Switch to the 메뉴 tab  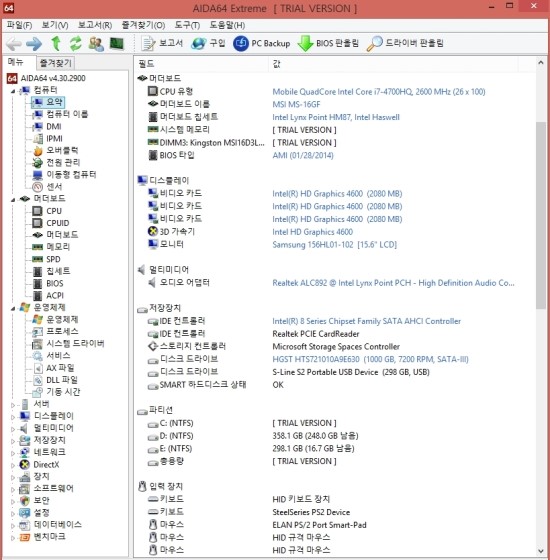(x=16, y=62)
